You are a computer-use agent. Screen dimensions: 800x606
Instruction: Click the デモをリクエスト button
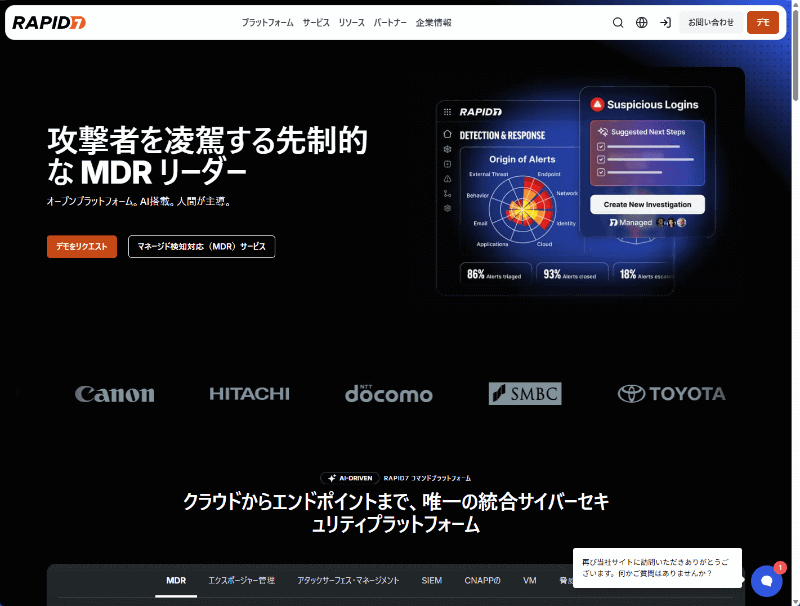pyautogui.click(x=82, y=246)
